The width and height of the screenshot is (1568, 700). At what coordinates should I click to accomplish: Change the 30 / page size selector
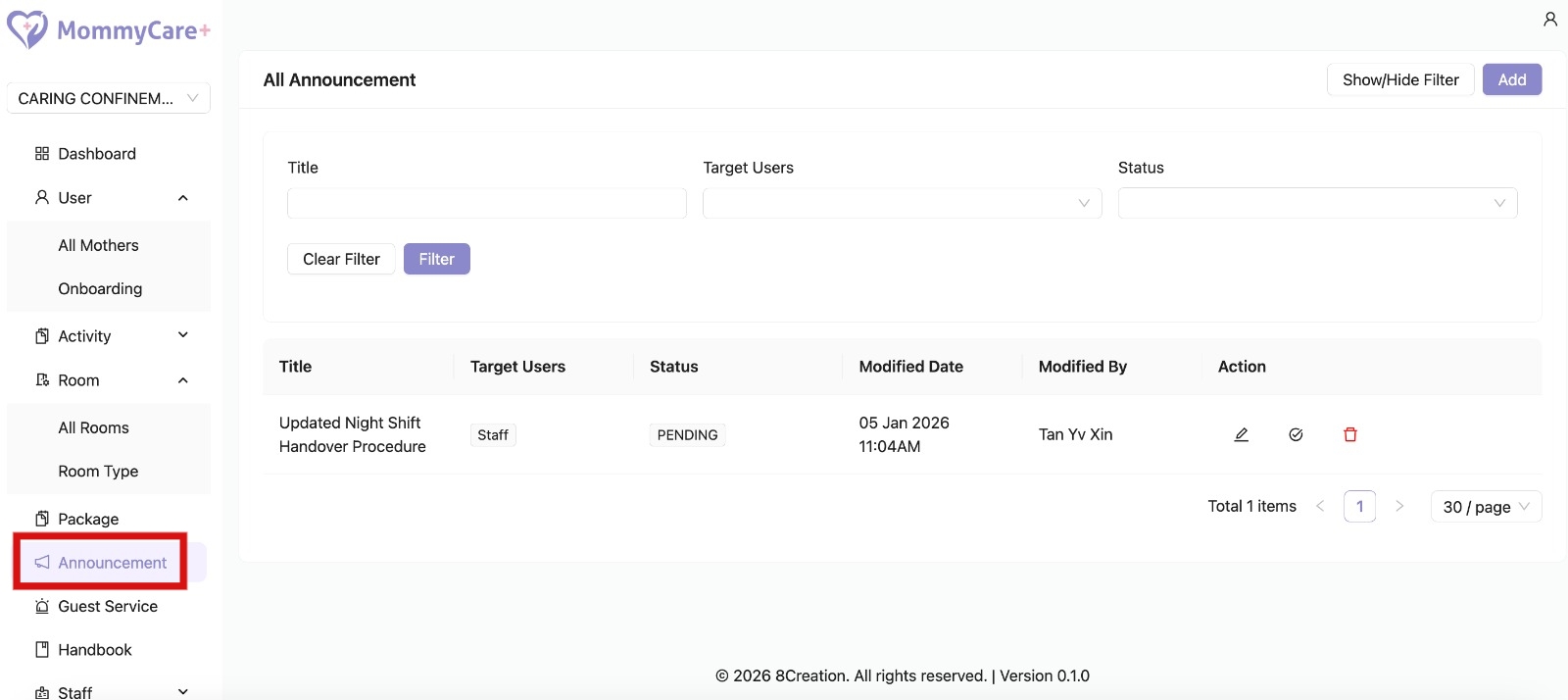tap(1485, 507)
